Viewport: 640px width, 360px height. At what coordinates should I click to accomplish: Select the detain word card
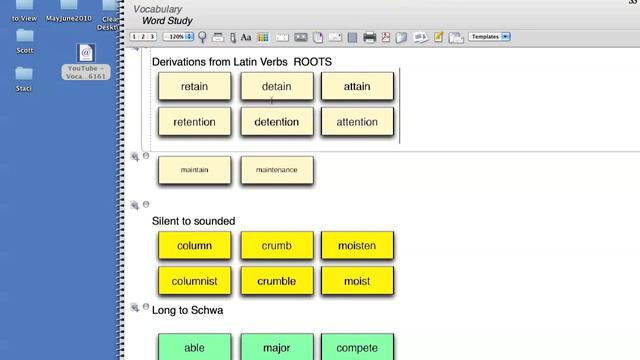tap(277, 86)
